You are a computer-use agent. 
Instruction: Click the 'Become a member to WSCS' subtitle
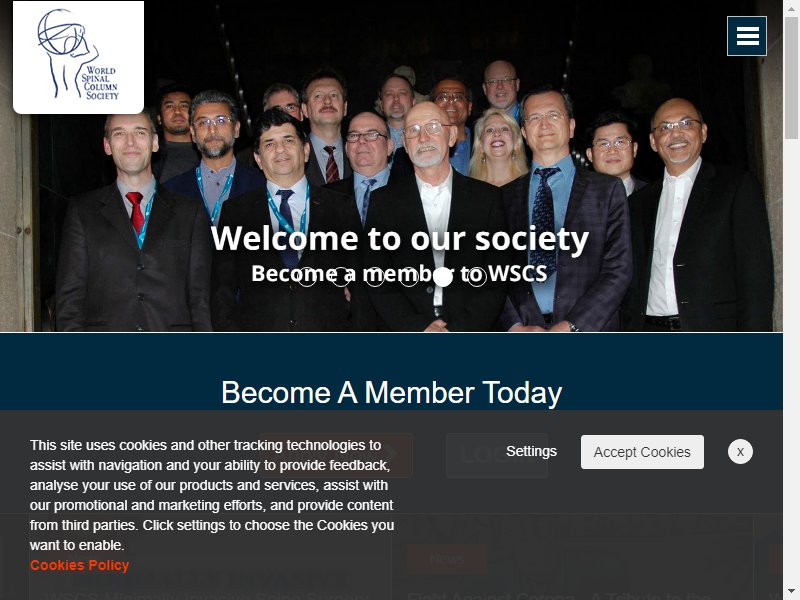(399, 273)
